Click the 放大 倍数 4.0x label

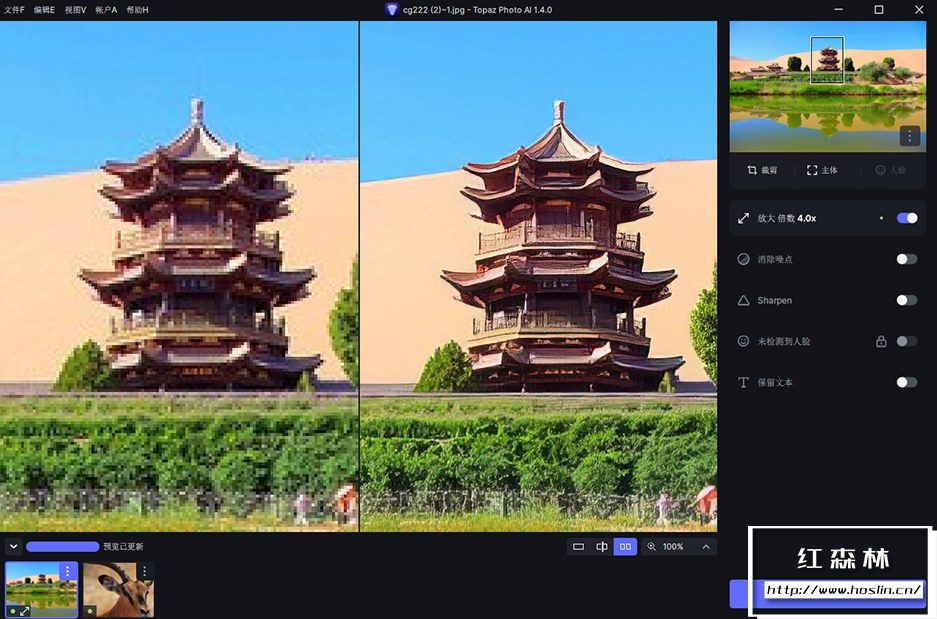(x=786, y=218)
